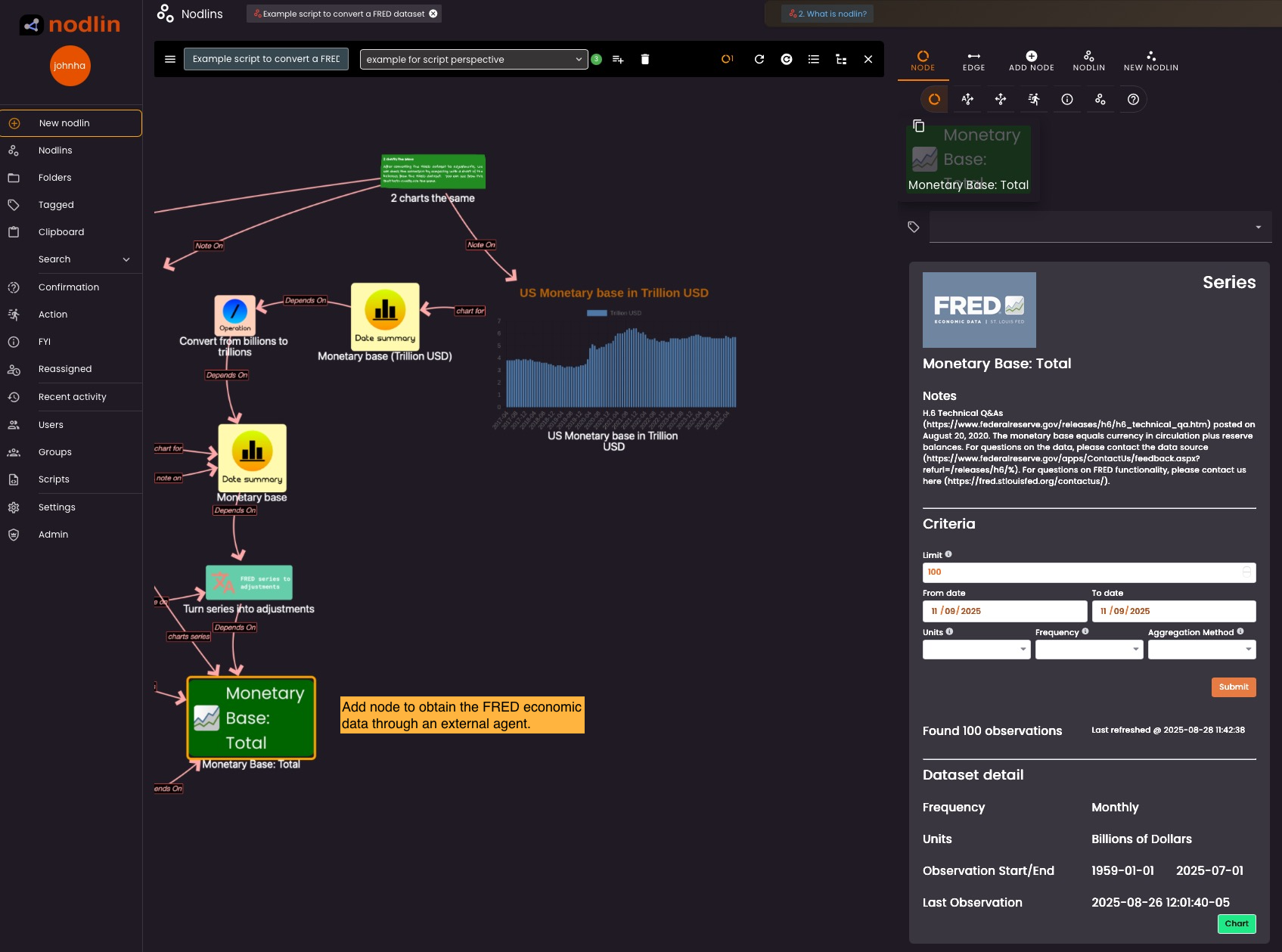Open the hamburger menu in canvas toolbar

[170, 59]
